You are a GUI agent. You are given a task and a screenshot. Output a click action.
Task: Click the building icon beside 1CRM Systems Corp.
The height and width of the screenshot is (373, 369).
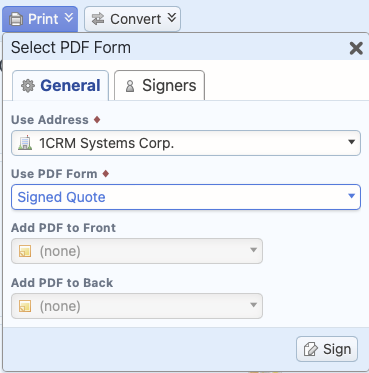(x=25, y=143)
